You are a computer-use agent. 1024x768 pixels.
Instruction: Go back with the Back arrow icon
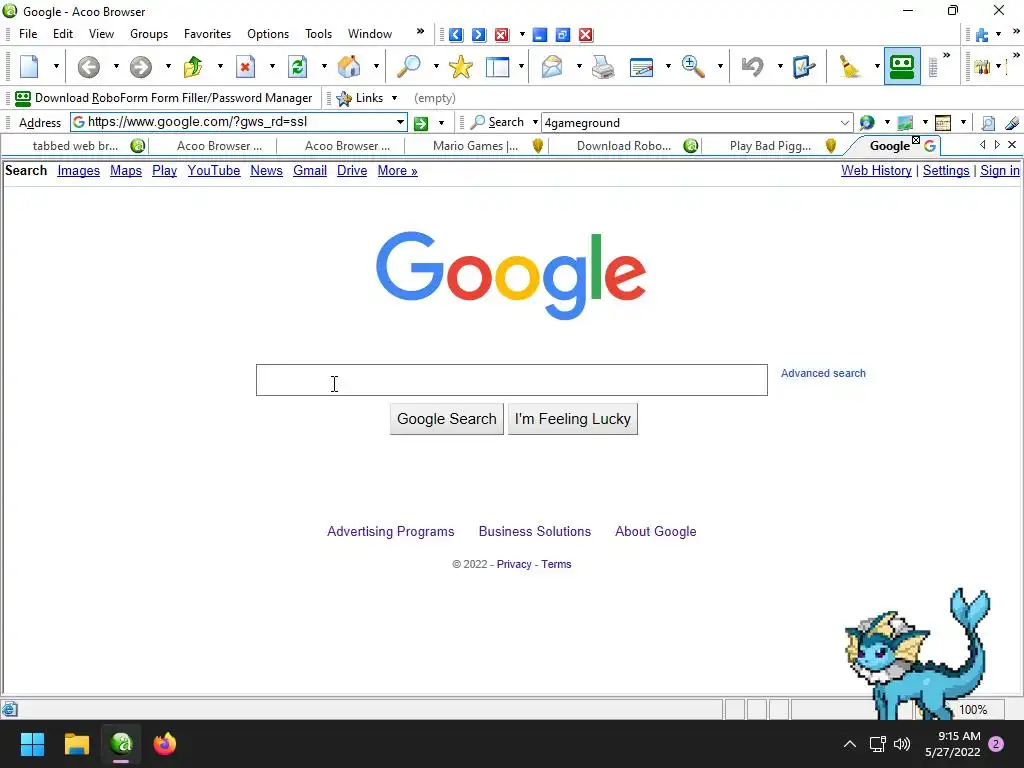[89, 67]
